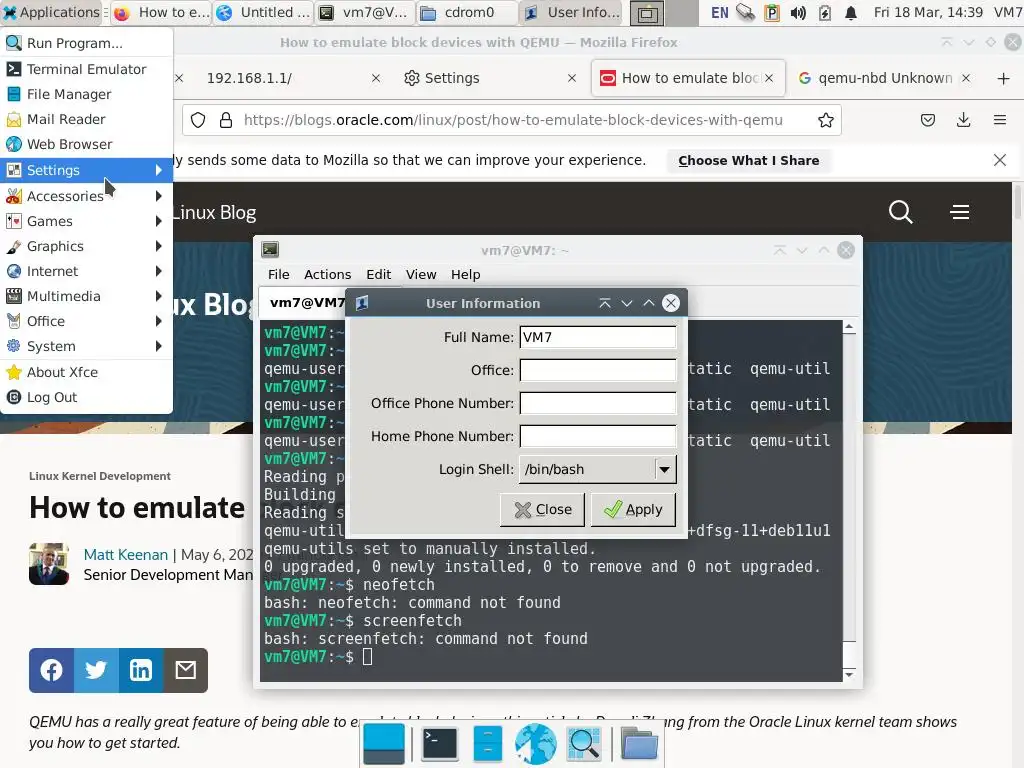Image resolution: width=1024 pixels, height=768 pixels.
Task: Expand the Internet submenu
Action: 86,271
